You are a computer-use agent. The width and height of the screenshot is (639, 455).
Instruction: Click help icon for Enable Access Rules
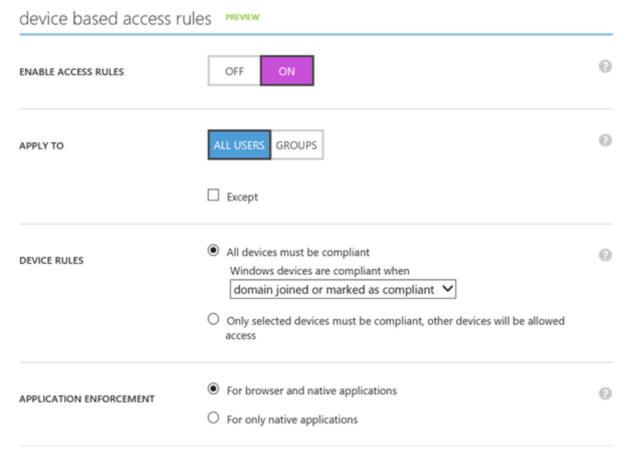[x=604, y=67]
